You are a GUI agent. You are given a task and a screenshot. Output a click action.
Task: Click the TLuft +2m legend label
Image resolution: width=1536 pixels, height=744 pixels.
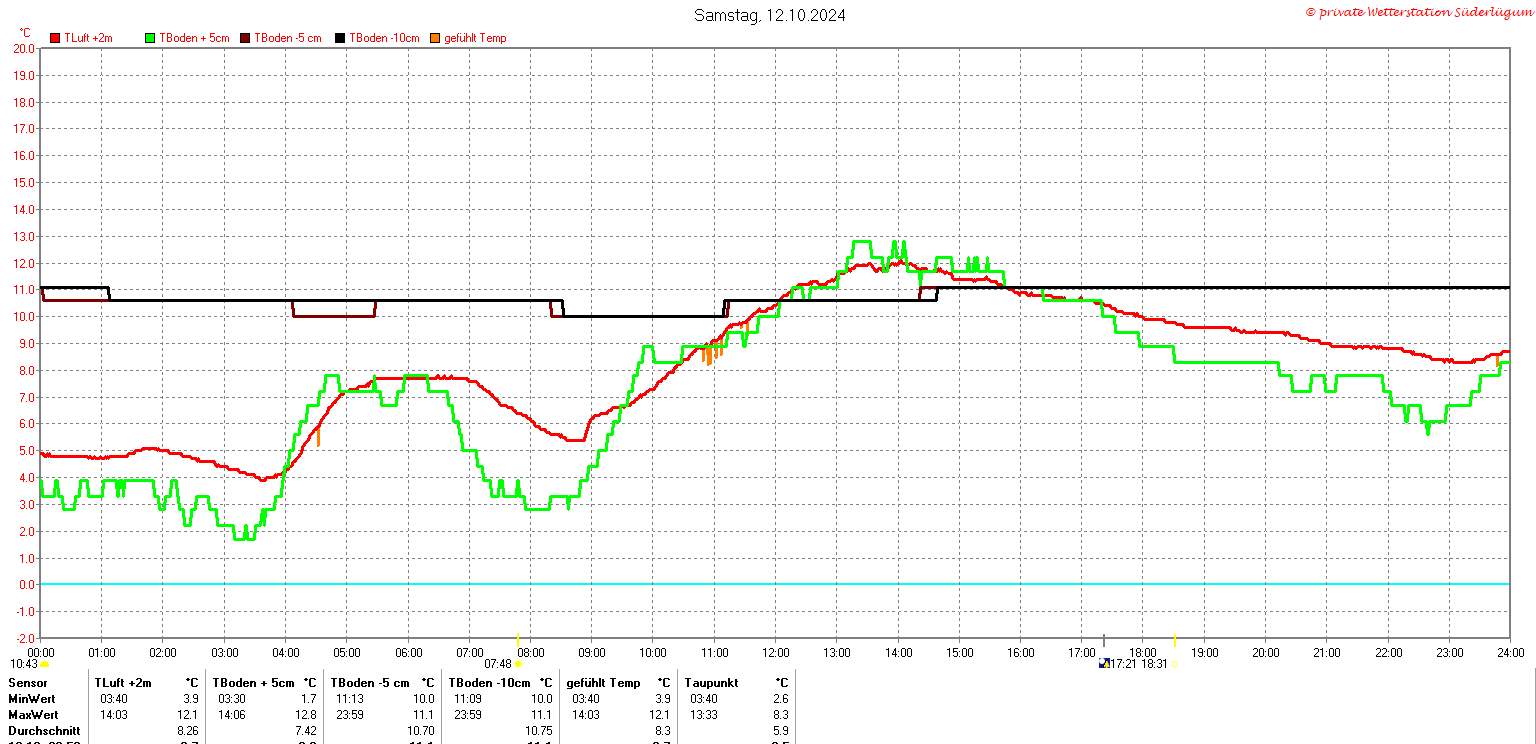(x=89, y=38)
